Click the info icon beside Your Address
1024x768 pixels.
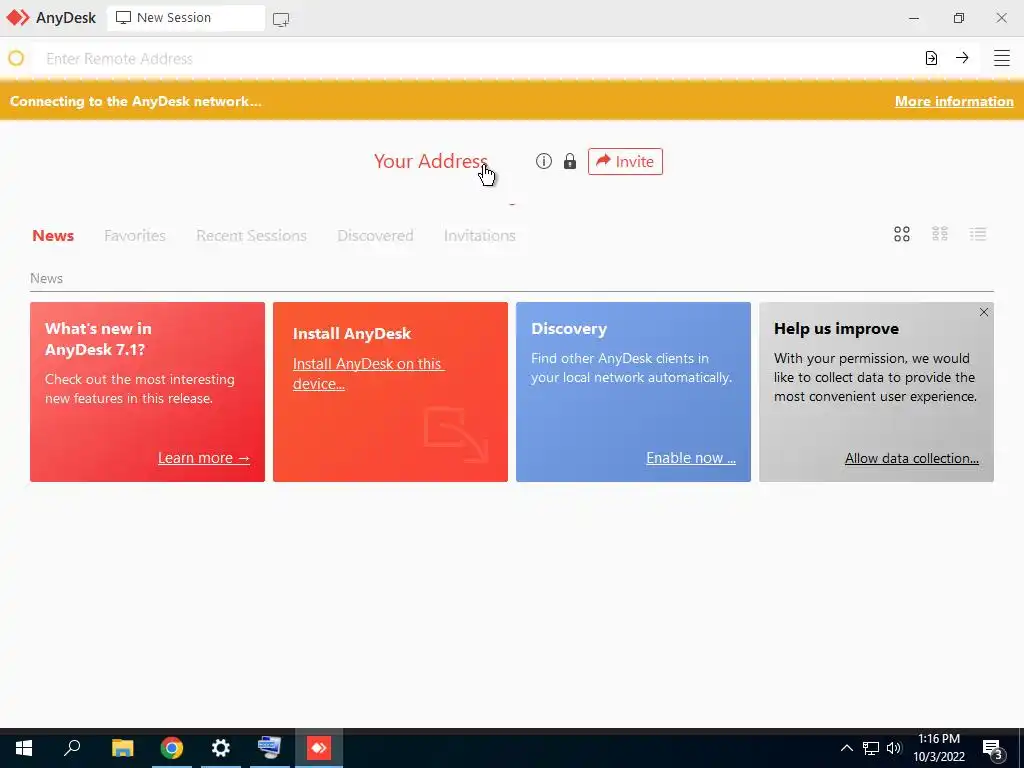543,161
